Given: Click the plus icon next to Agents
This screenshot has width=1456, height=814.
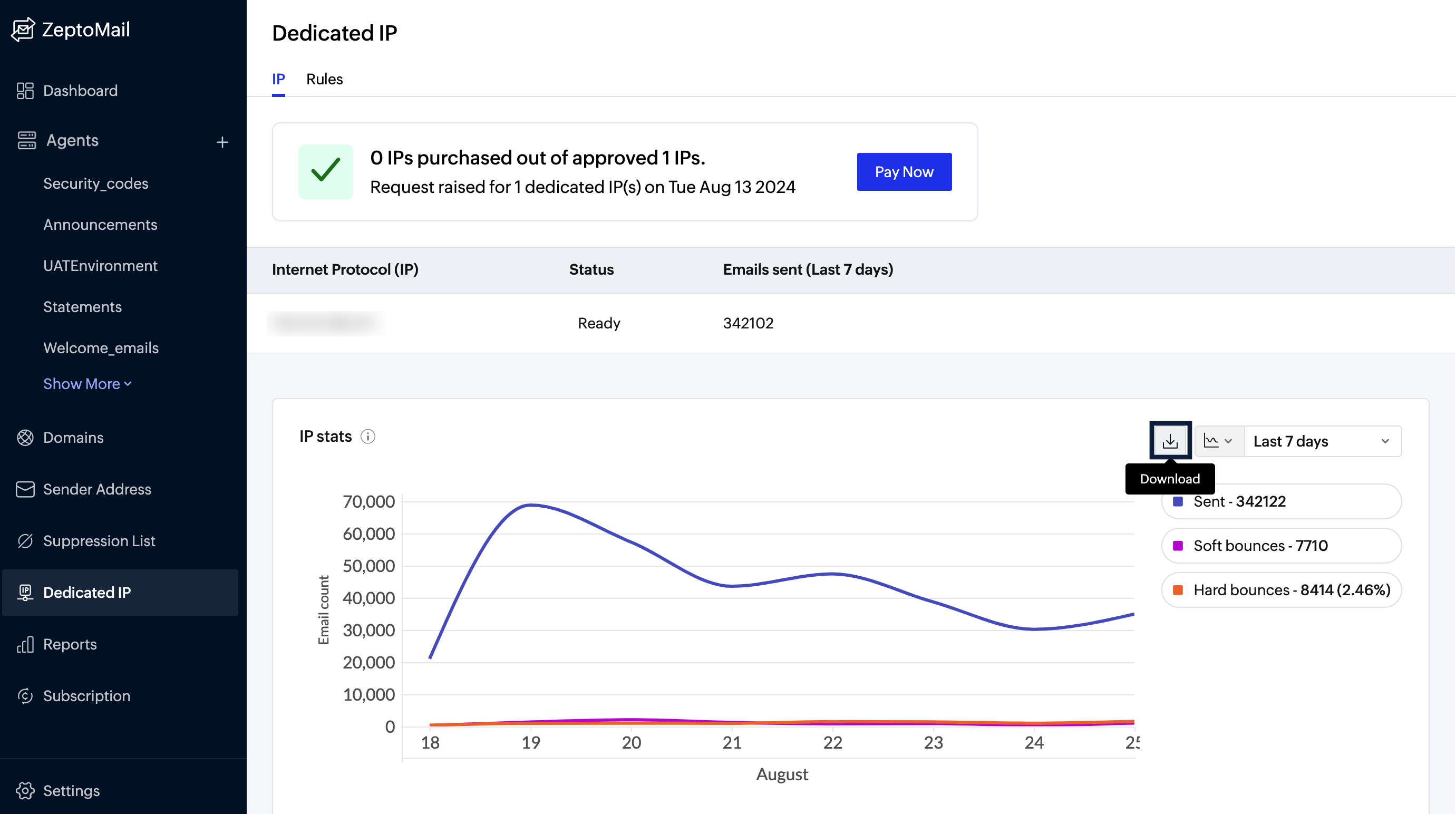Looking at the screenshot, I should (x=222, y=142).
